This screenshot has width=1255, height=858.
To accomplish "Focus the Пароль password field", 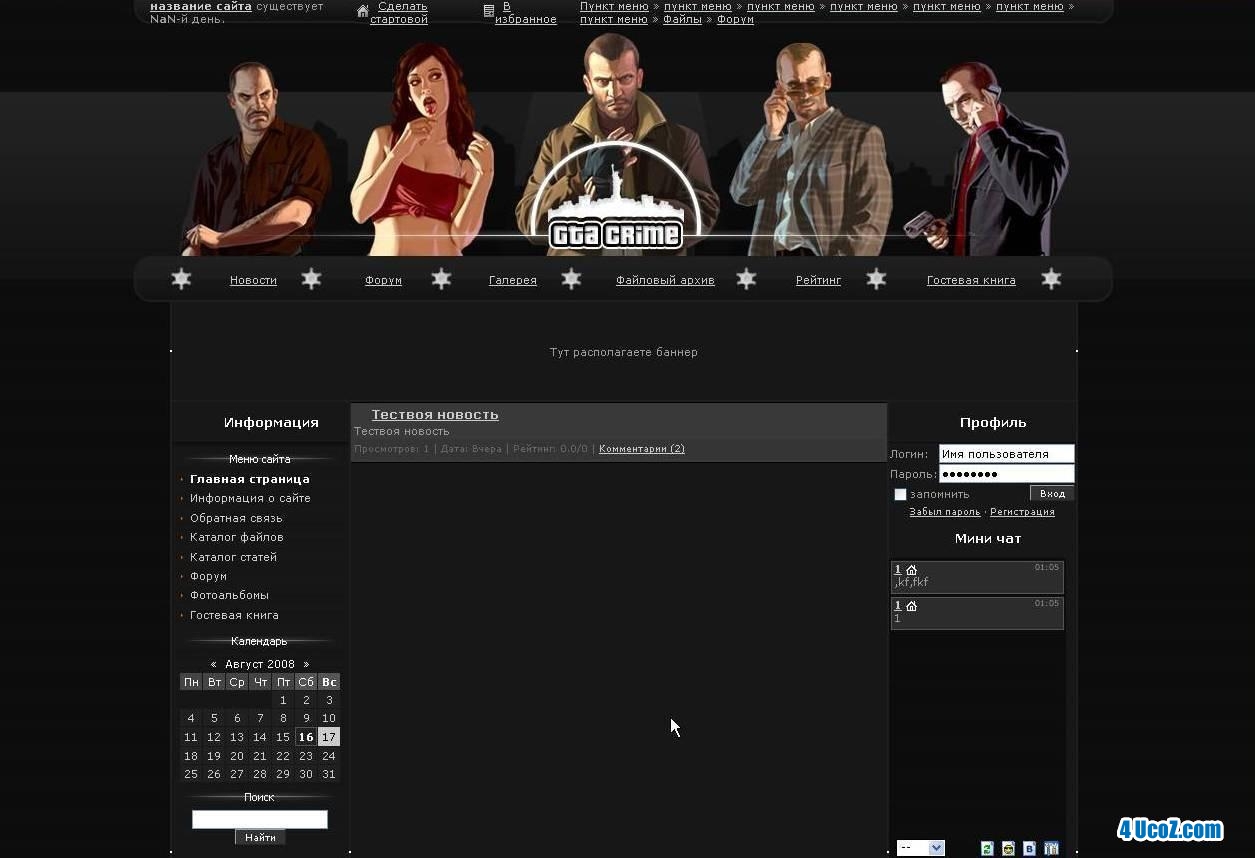I will coord(1006,474).
